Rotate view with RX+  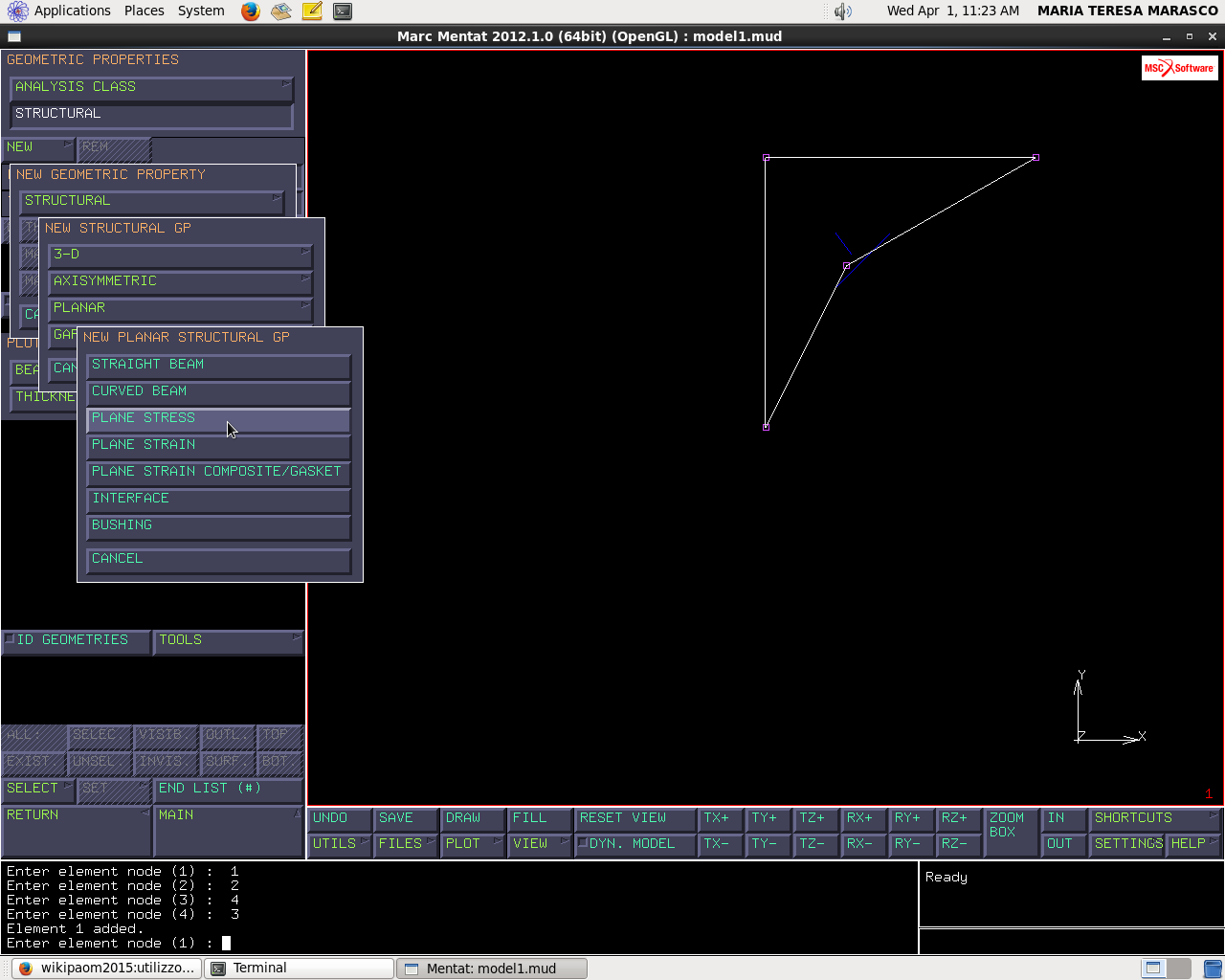pyautogui.click(x=863, y=818)
